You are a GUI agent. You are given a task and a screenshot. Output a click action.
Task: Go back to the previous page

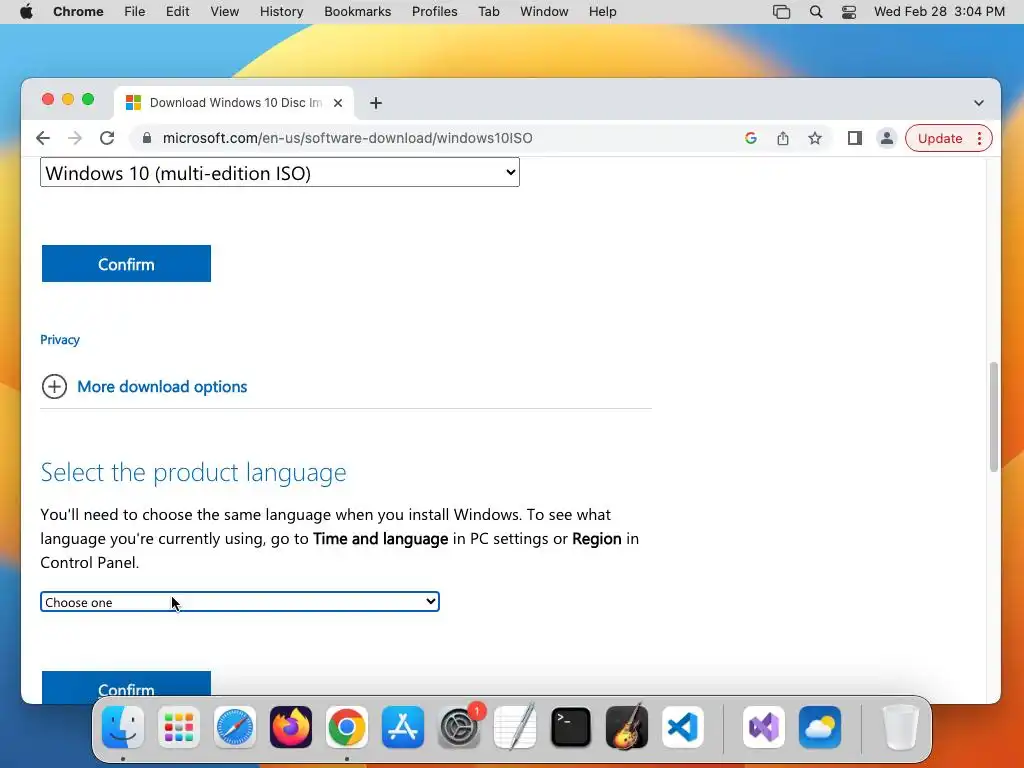tap(43, 138)
